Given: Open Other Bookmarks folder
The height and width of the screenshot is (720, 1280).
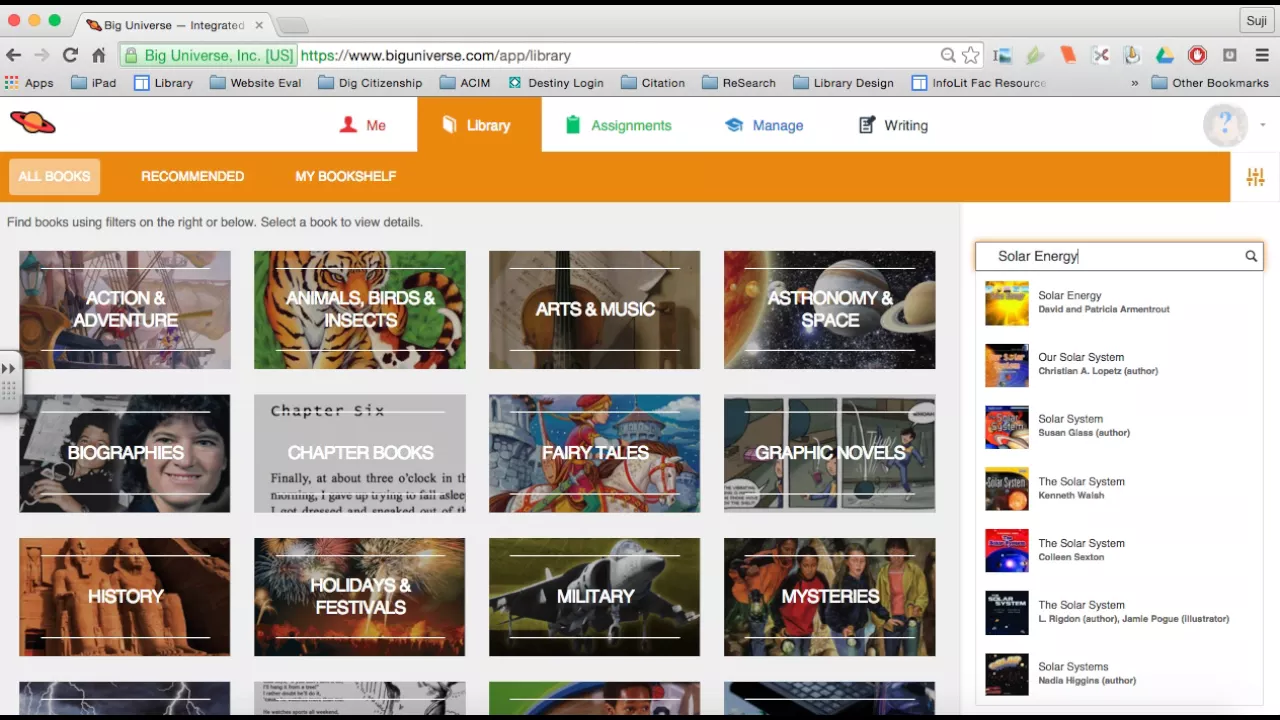Looking at the screenshot, I should [x=1210, y=83].
